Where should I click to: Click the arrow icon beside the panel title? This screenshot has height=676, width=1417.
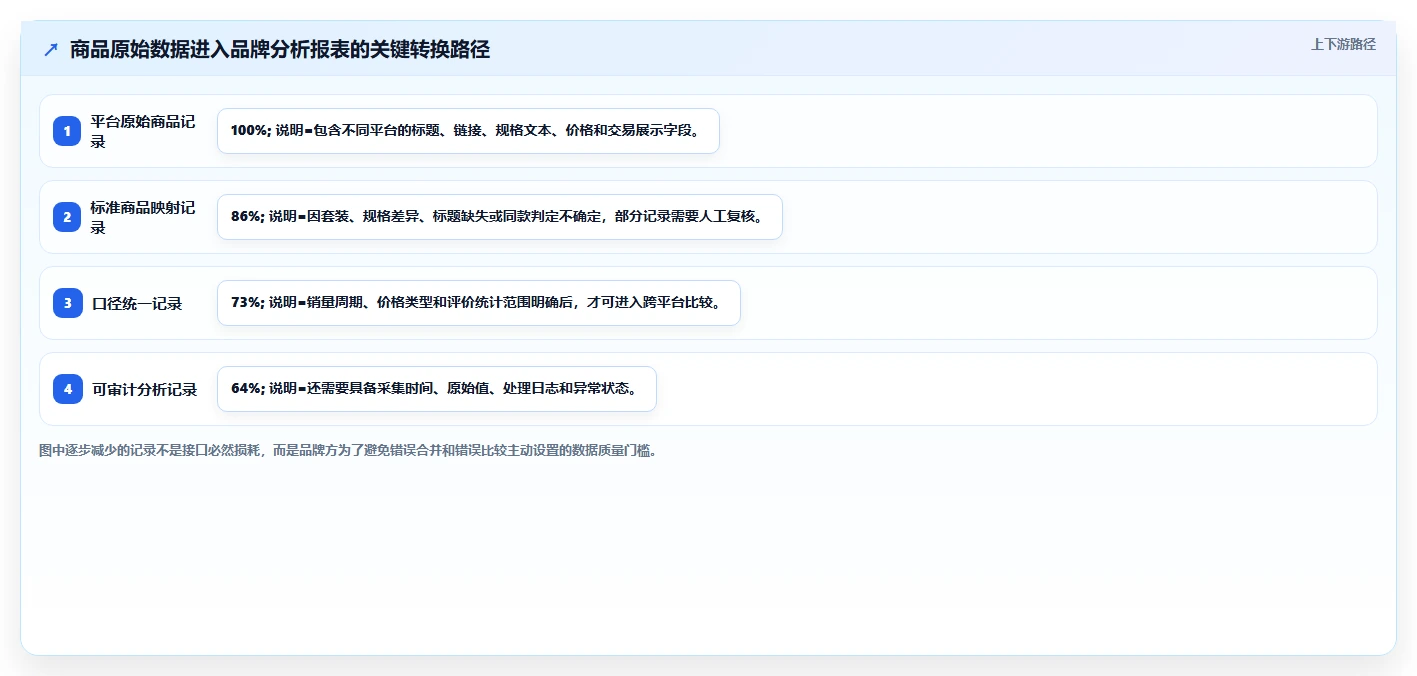(51, 49)
